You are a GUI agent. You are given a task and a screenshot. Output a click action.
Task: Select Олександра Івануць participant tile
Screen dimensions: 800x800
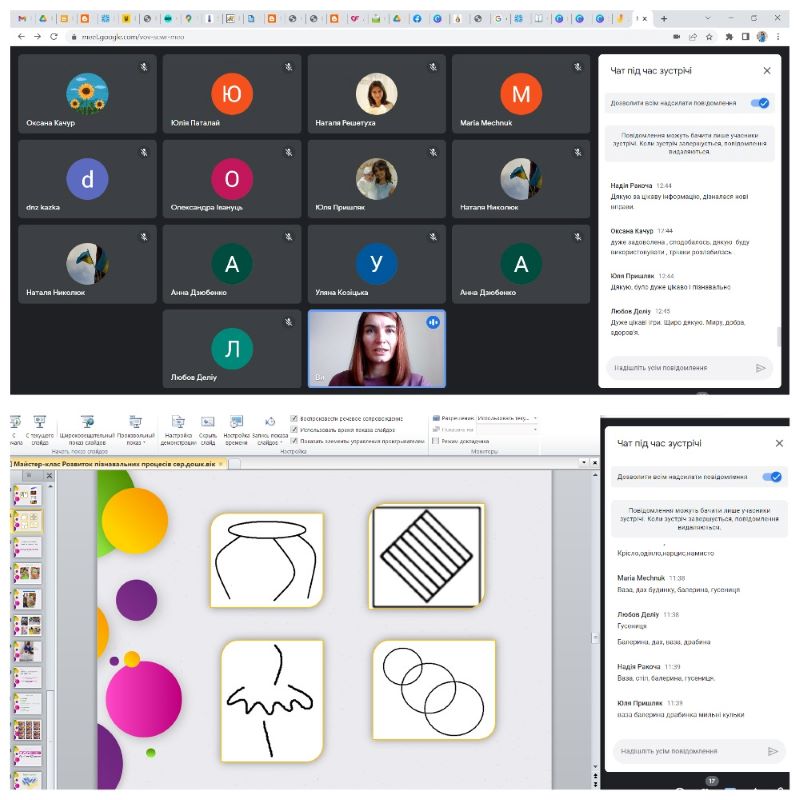pyautogui.click(x=232, y=179)
